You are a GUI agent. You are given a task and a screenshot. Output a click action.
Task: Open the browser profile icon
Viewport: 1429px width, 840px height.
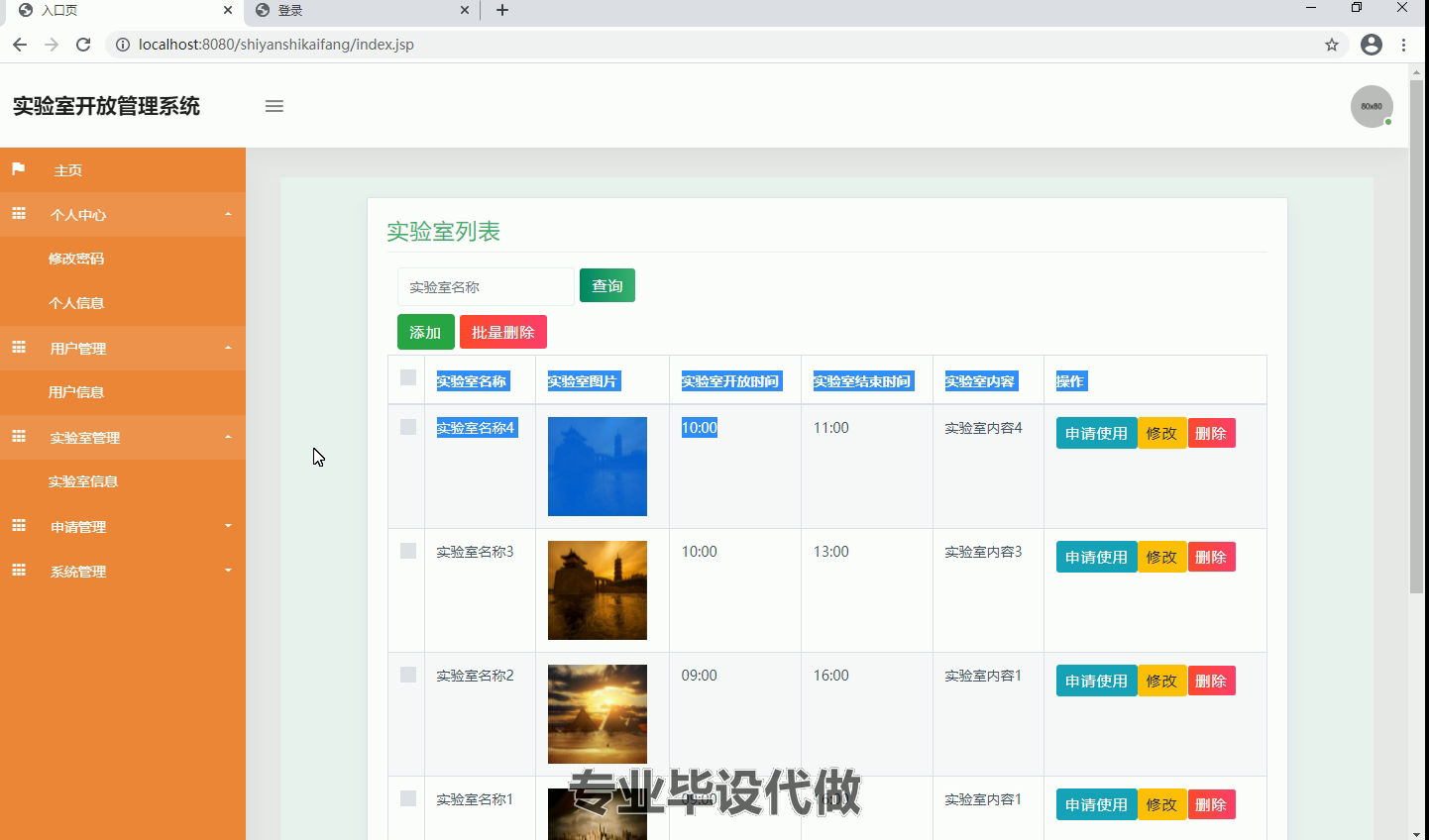click(1372, 45)
